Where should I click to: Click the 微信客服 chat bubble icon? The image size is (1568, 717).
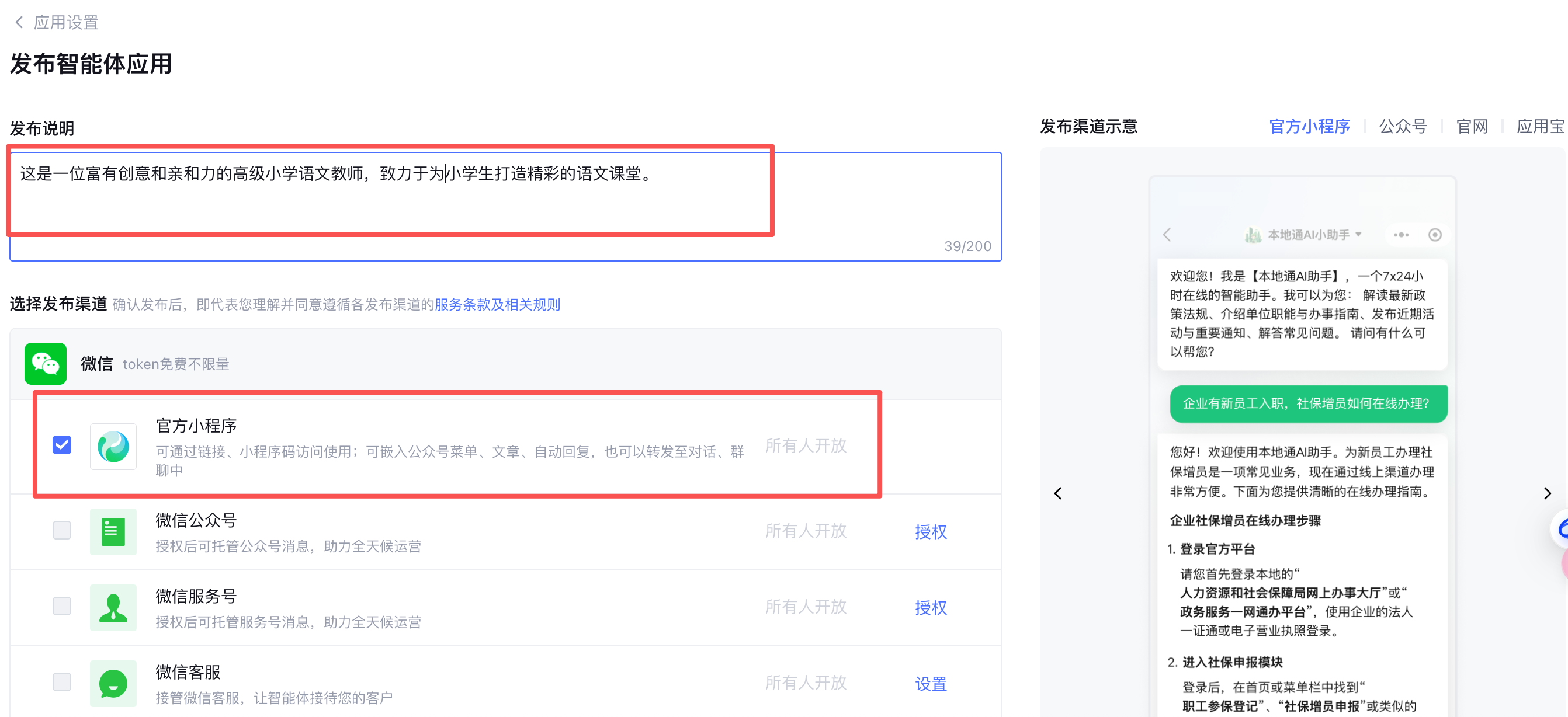tap(113, 683)
